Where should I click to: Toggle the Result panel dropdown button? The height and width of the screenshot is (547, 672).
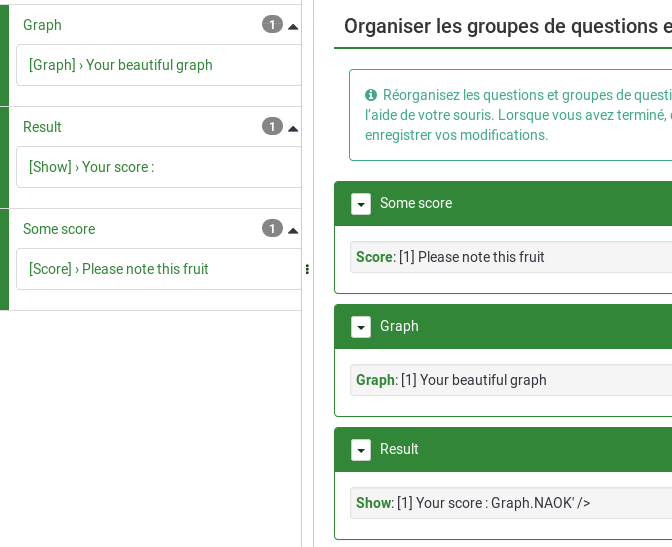pyautogui.click(x=361, y=450)
